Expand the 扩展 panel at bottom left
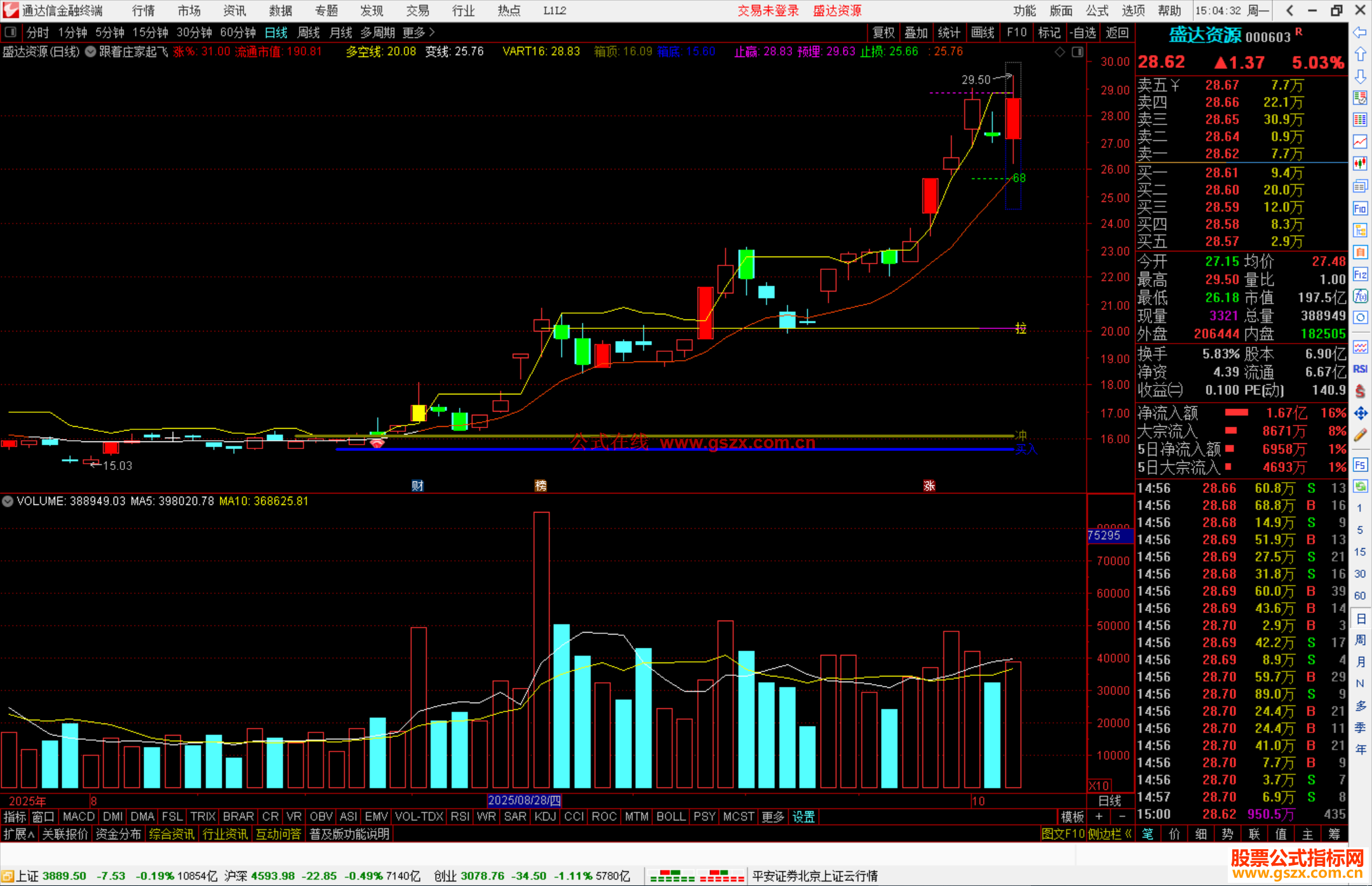The image size is (1372, 886). (x=19, y=834)
